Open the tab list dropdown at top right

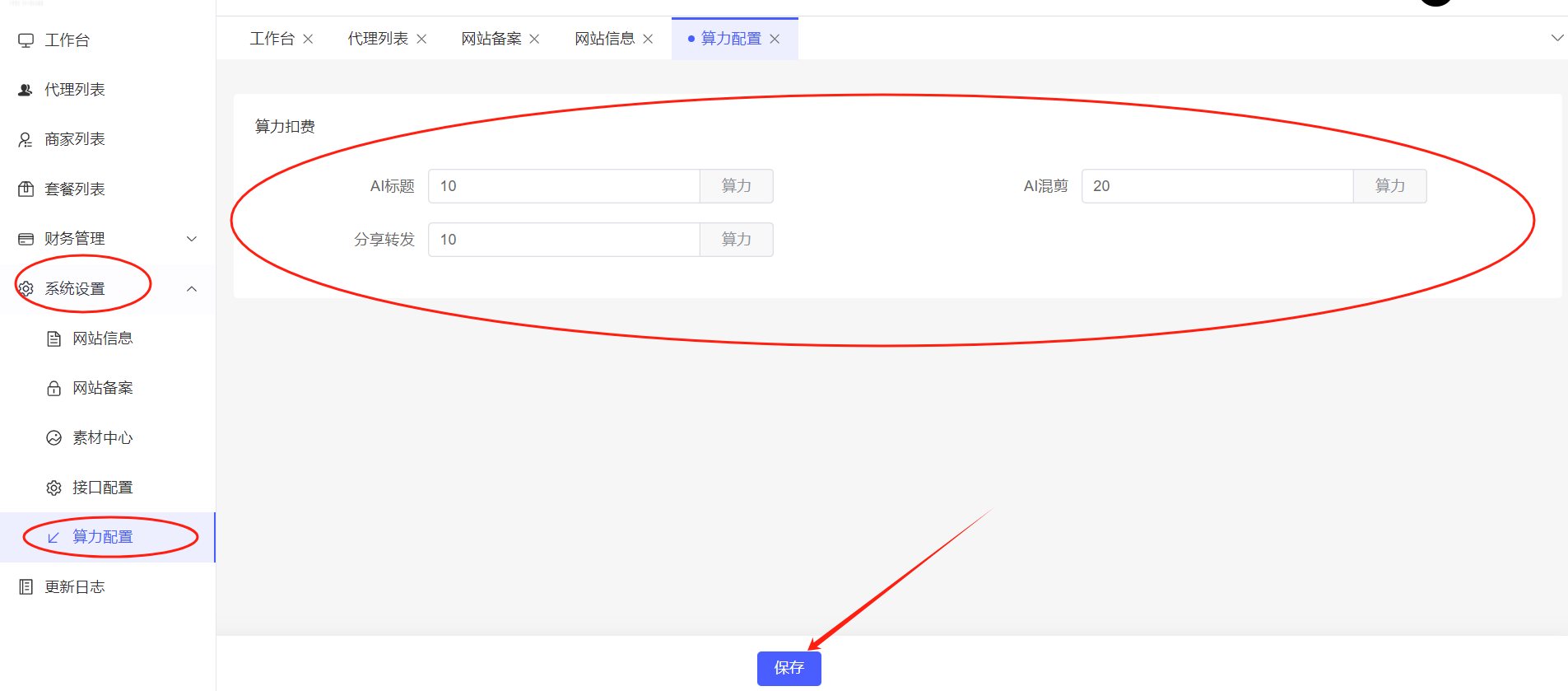1556,38
